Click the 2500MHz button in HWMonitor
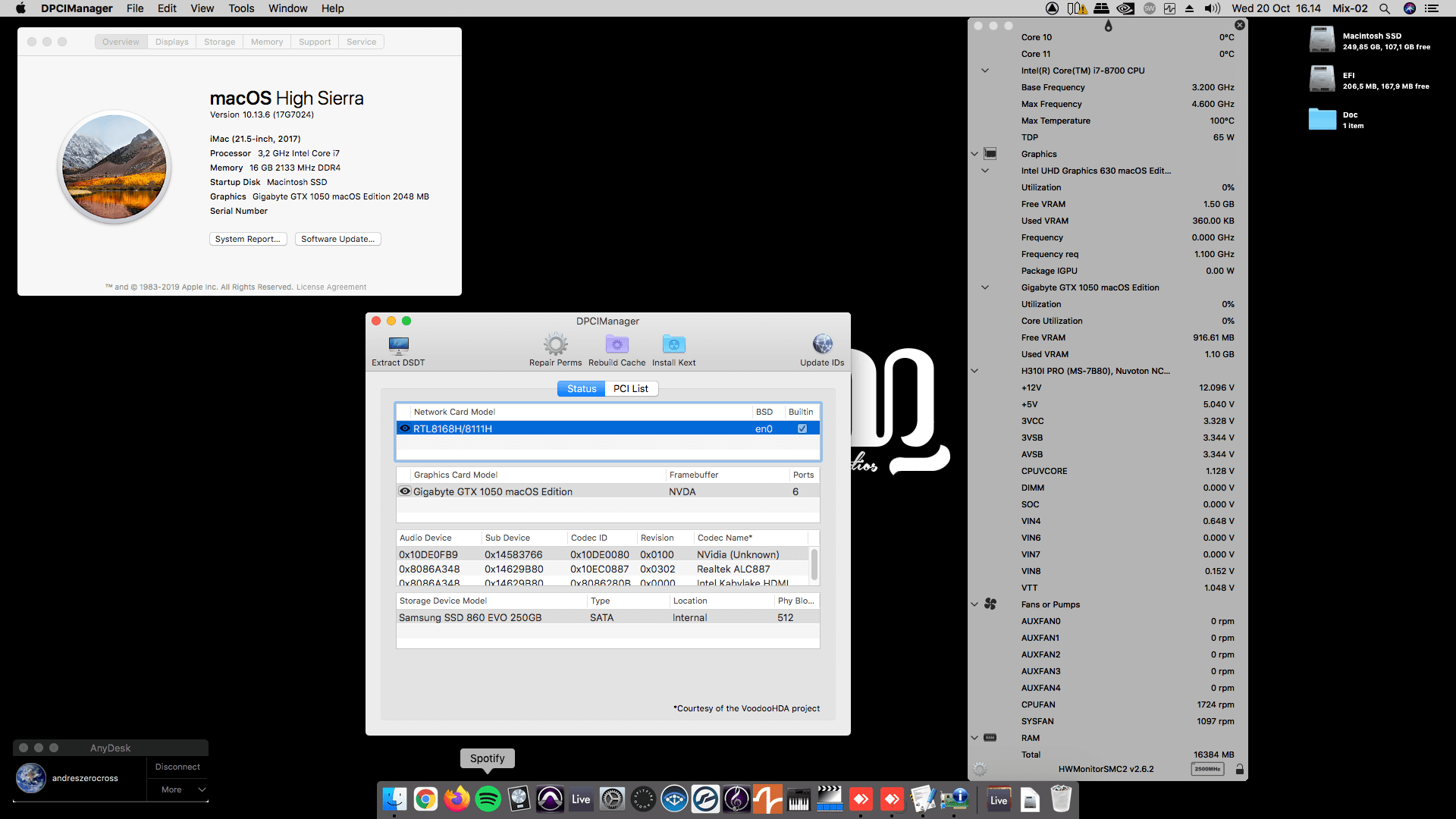The width and height of the screenshot is (1456, 819). click(1207, 769)
